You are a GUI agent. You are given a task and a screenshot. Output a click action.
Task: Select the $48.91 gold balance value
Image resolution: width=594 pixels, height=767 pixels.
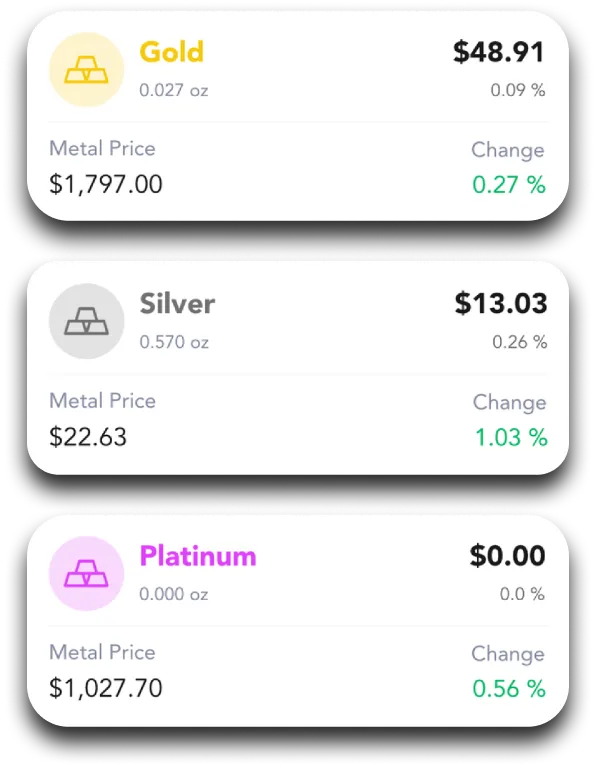(499, 52)
